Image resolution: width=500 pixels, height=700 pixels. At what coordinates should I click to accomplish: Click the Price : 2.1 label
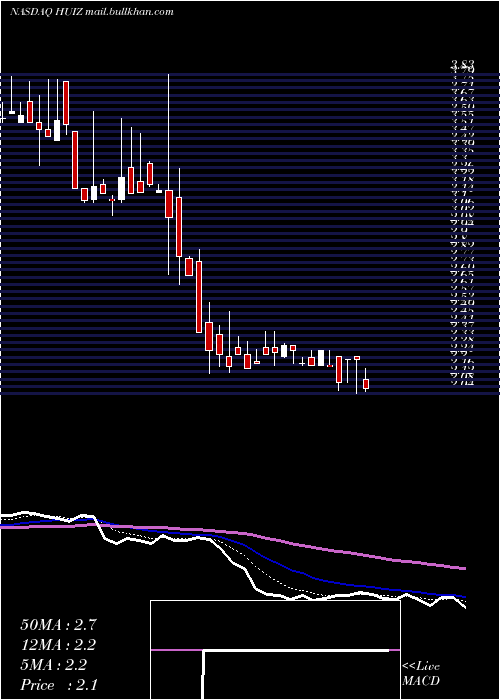click(58, 685)
